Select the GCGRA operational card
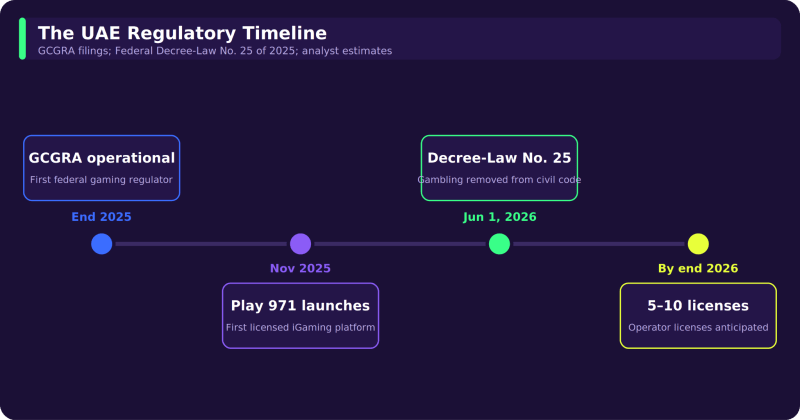The image size is (800, 420). pyautogui.click(x=102, y=168)
